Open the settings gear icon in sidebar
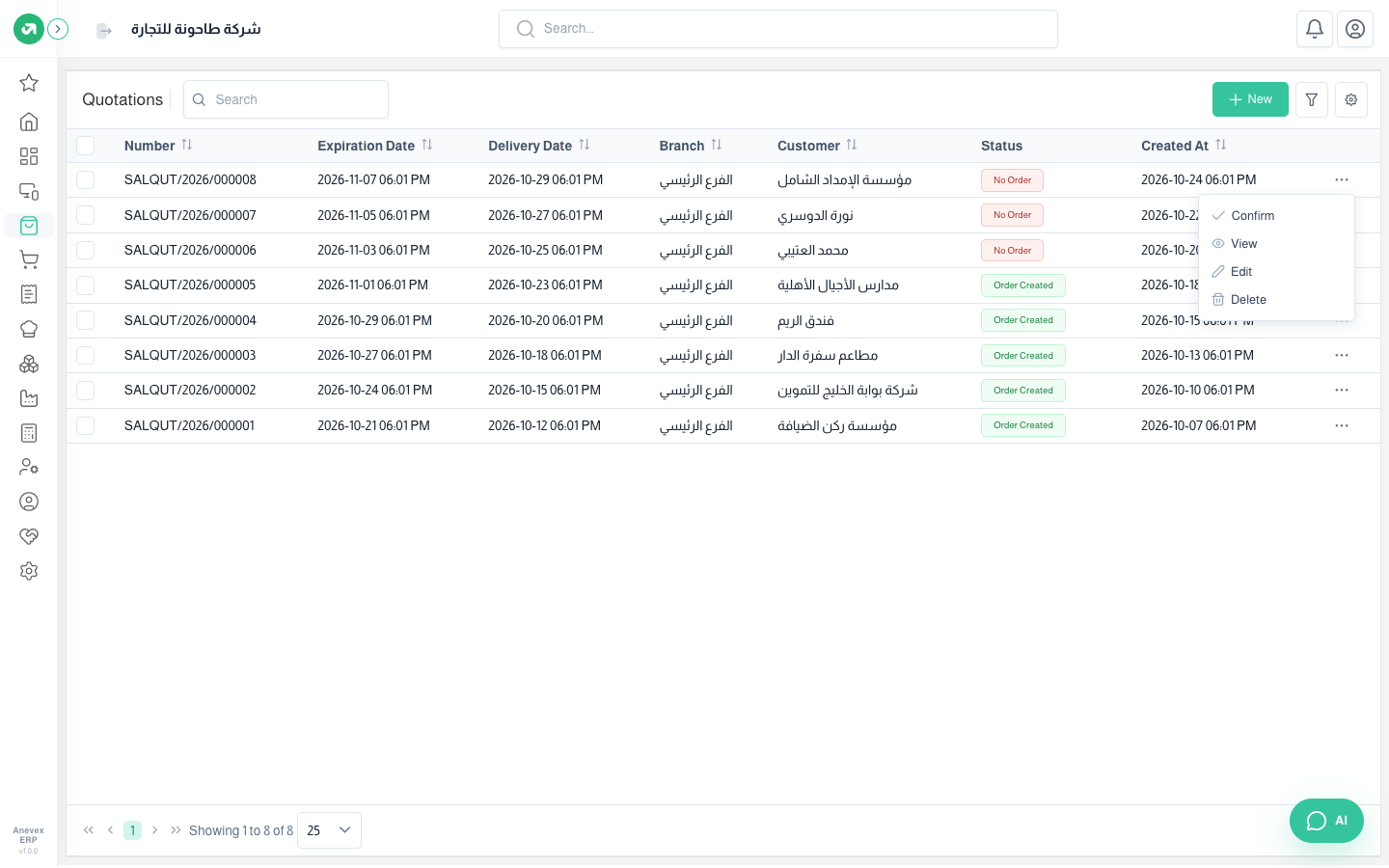 click(29, 571)
